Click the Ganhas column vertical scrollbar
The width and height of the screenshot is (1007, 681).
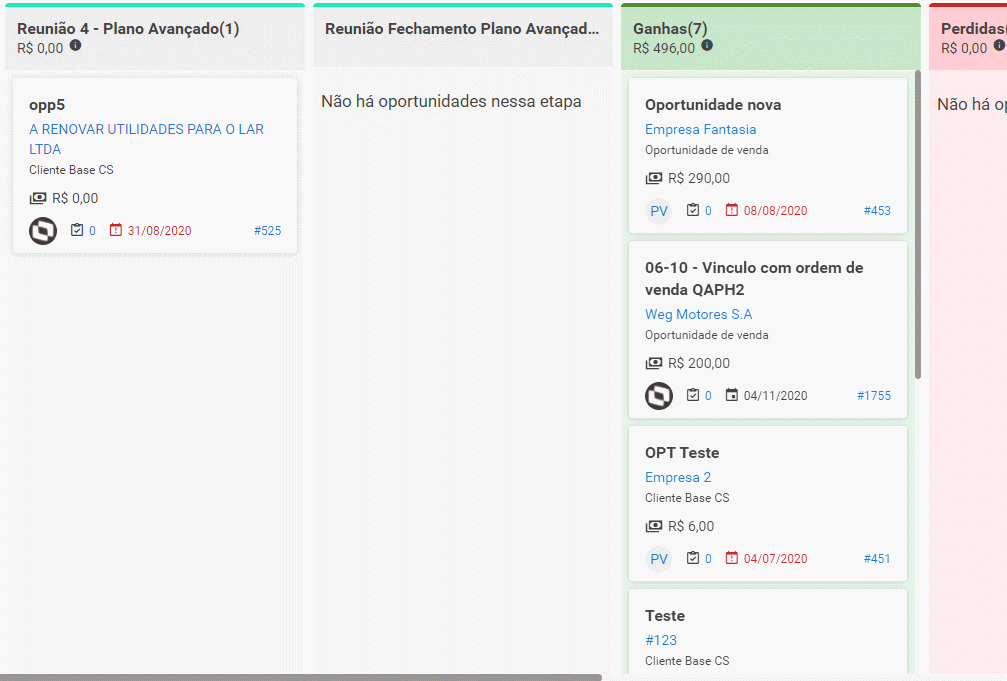pyautogui.click(x=918, y=225)
